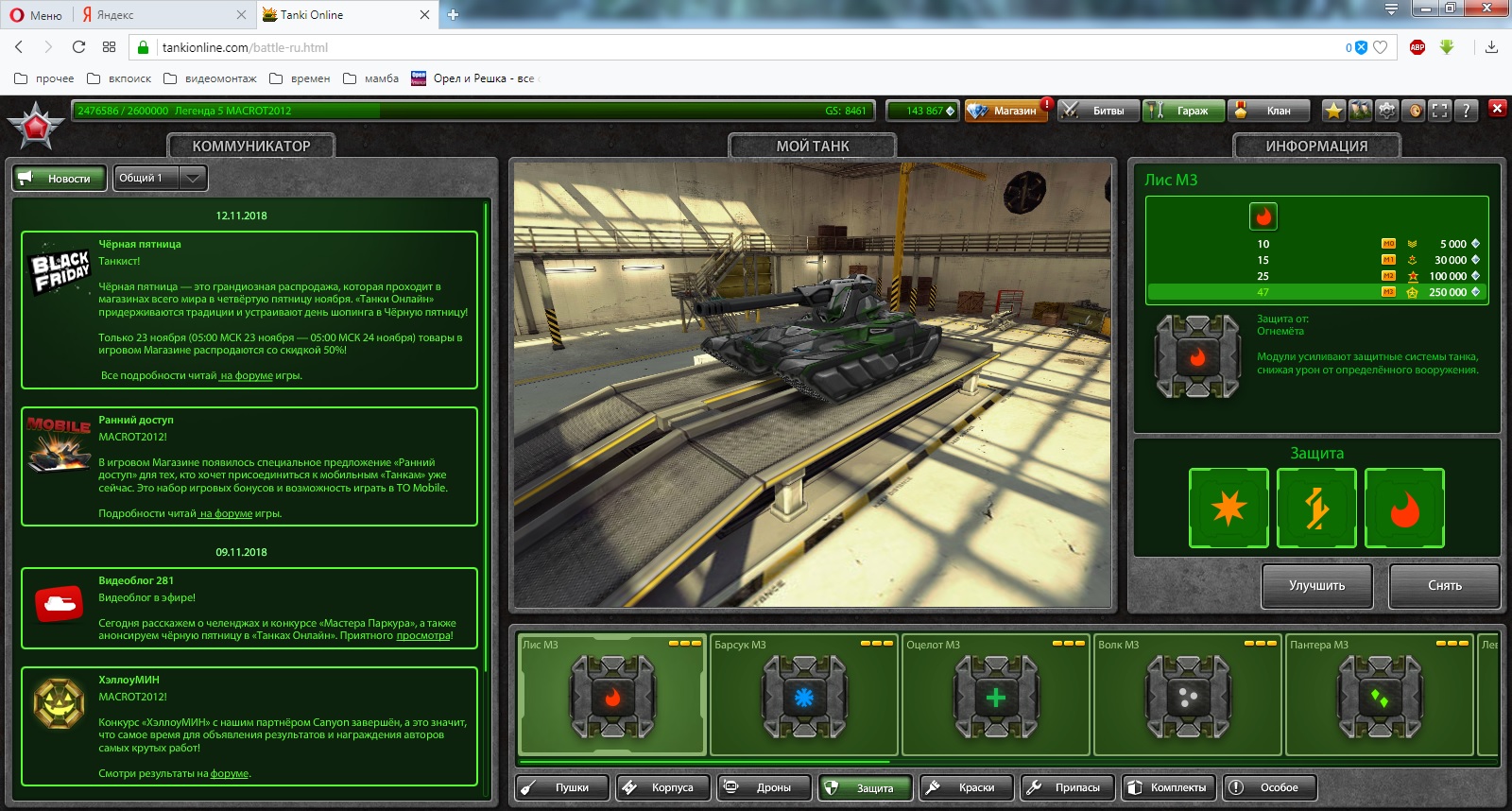The image size is (1512, 811).
Task: Switch to Краски paints category
Action: click(x=967, y=787)
